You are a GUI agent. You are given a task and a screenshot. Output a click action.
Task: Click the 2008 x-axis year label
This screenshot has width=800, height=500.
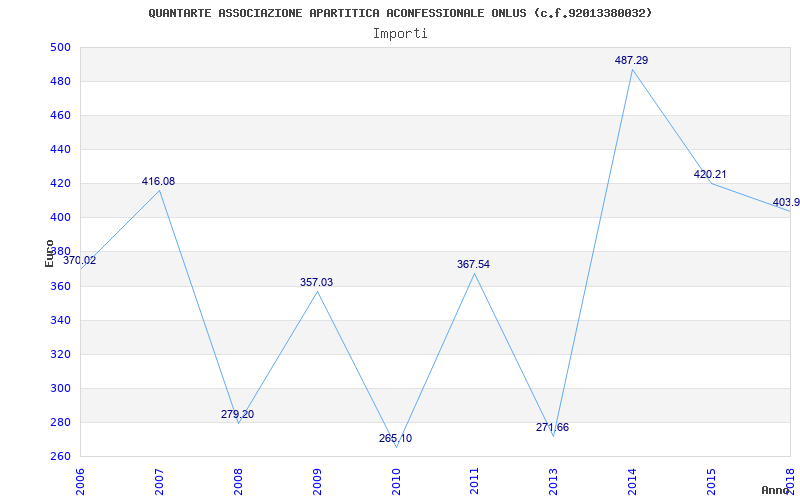(x=238, y=482)
